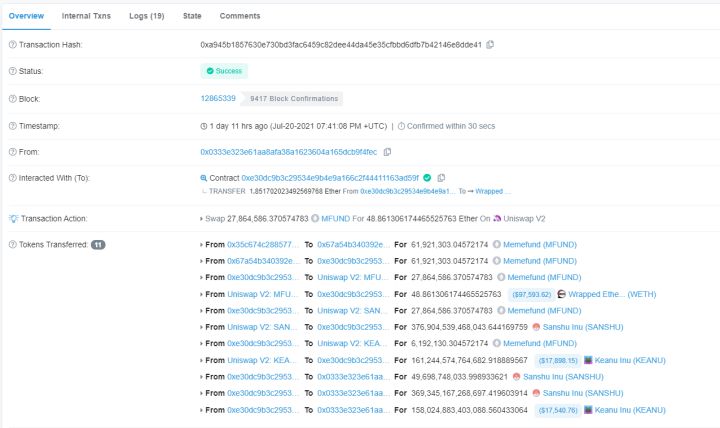Open 0x67a54b340392e recipient link in first row

click(354, 245)
